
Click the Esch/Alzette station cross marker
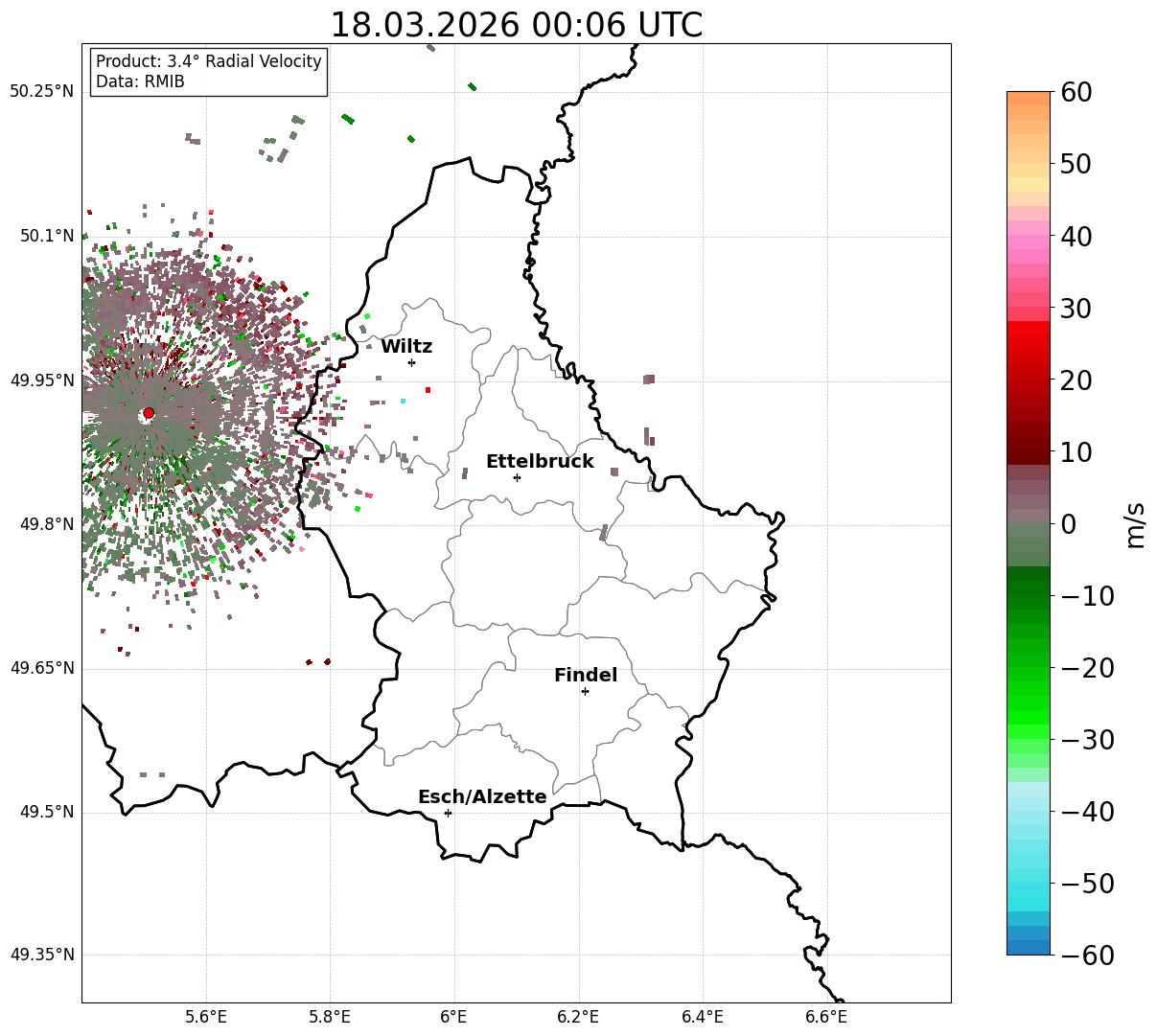(x=448, y=813)
